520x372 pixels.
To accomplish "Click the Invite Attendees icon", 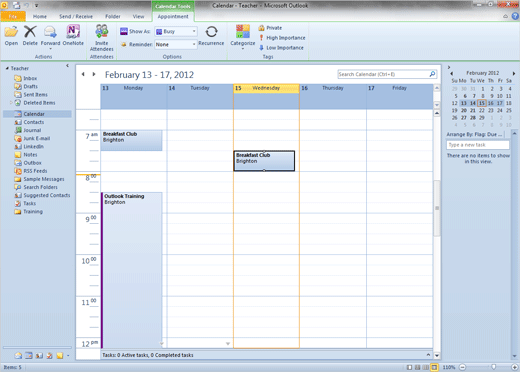I will point(102,31).
